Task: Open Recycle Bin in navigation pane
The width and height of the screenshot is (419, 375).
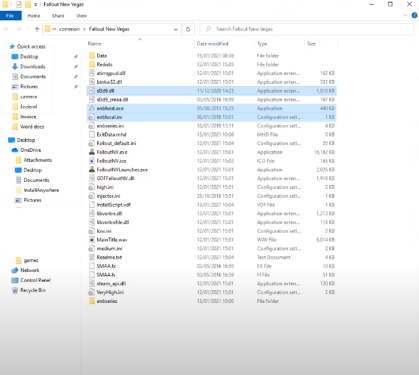Action: (33, 290)
